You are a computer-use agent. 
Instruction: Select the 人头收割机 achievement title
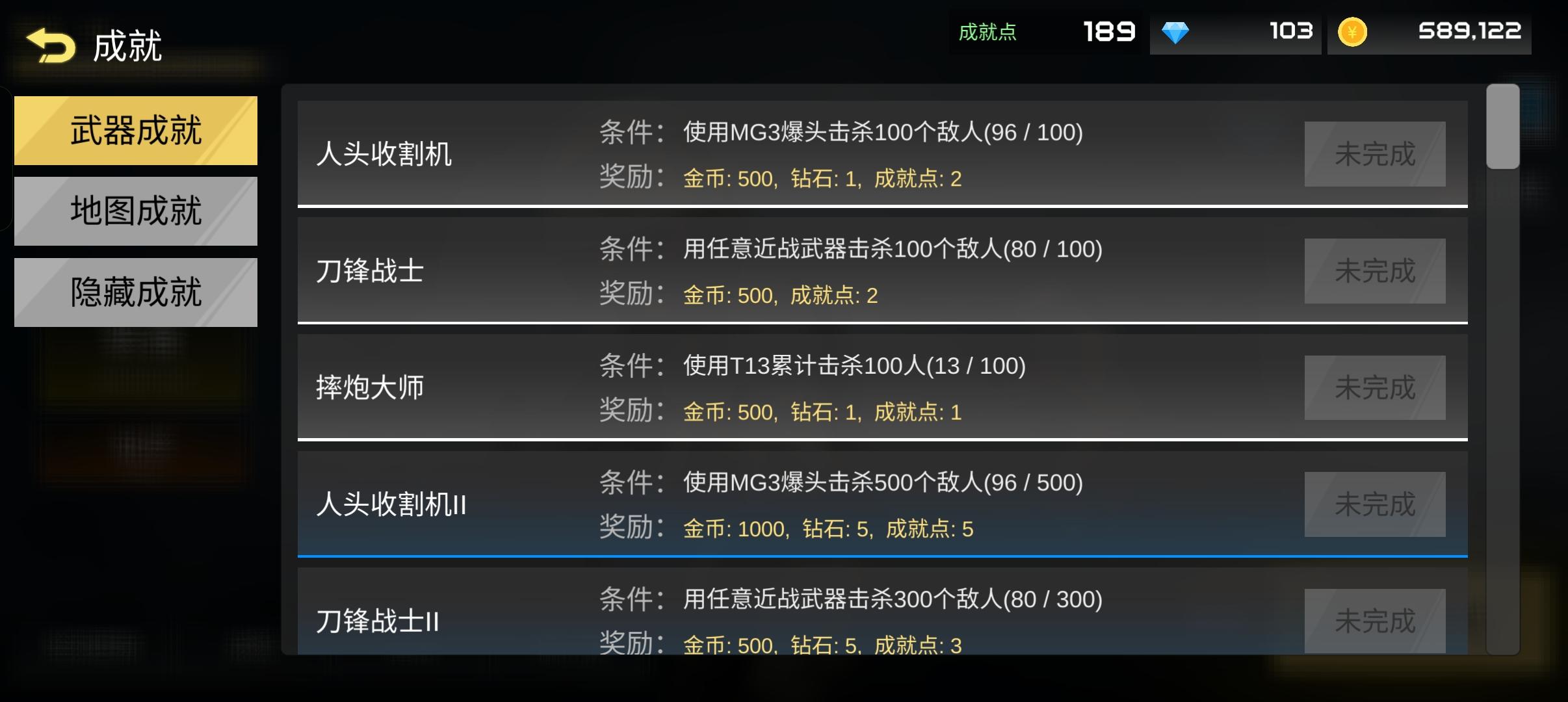click(x=384, y=155)
